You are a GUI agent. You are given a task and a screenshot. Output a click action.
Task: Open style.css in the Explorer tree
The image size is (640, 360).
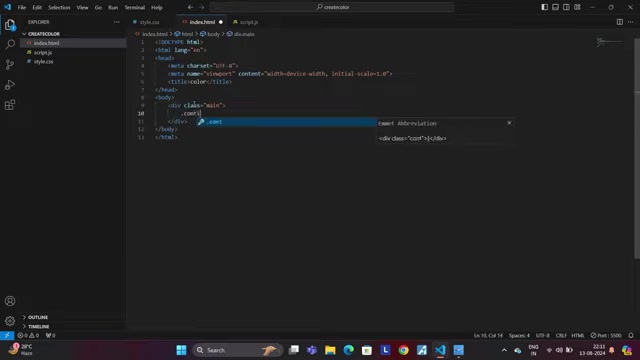click(73, 62)
